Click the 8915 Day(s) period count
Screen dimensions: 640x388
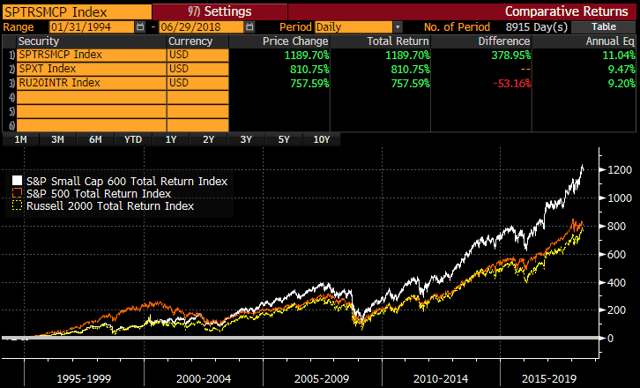tap(536, 27)
